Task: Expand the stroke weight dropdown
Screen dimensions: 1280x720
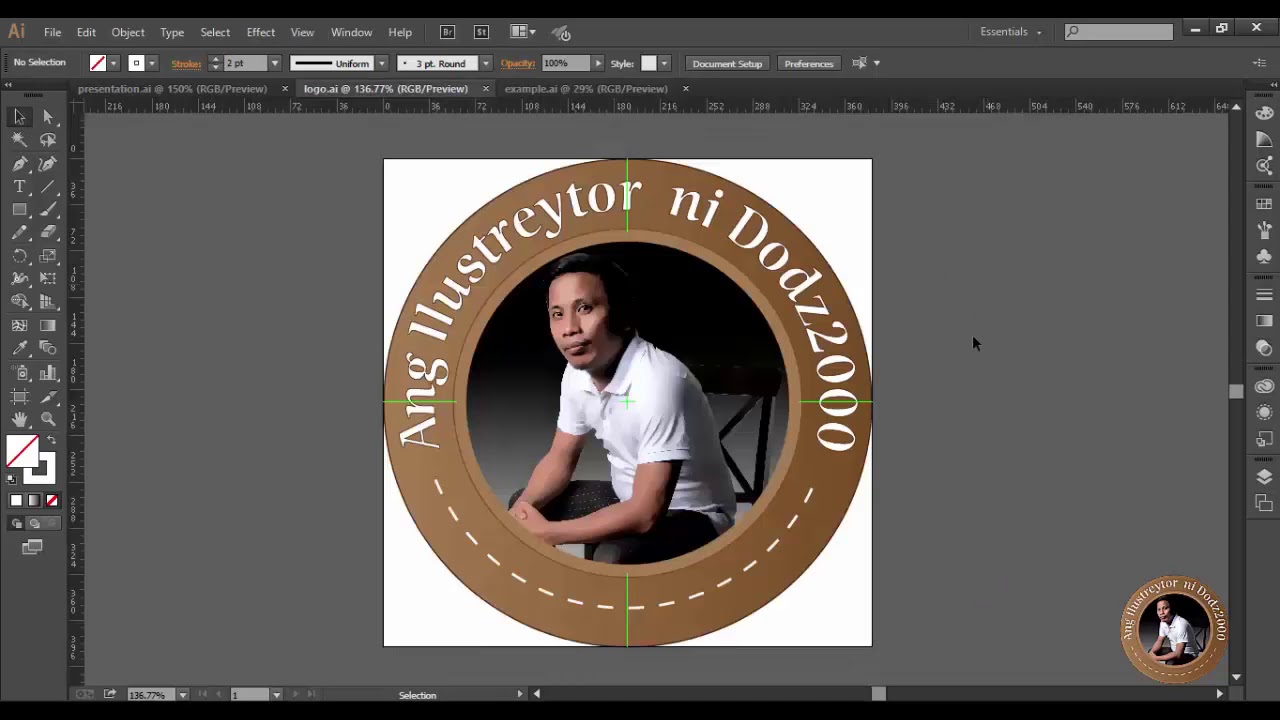Action: 275,63
